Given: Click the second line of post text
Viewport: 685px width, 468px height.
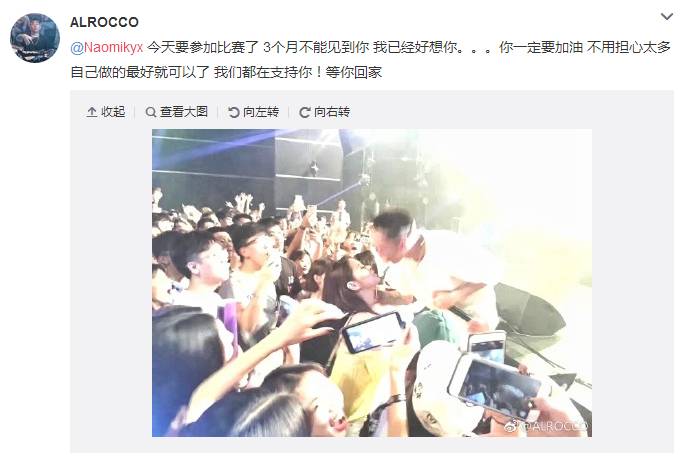Looking at the screenshot, I should (x=226, y=72).
